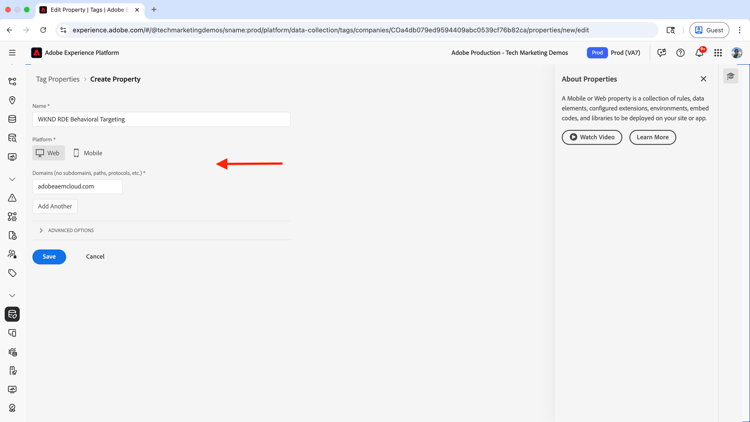Open the app switcher grid
750x422 pixels.
coord(718,53)
